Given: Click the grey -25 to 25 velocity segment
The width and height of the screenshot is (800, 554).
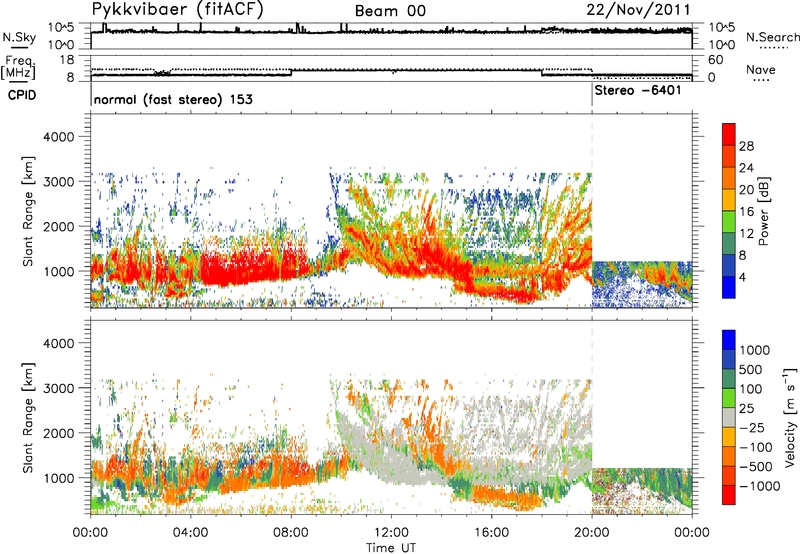Looking at the screenshot, I should (x=729, y=417).
